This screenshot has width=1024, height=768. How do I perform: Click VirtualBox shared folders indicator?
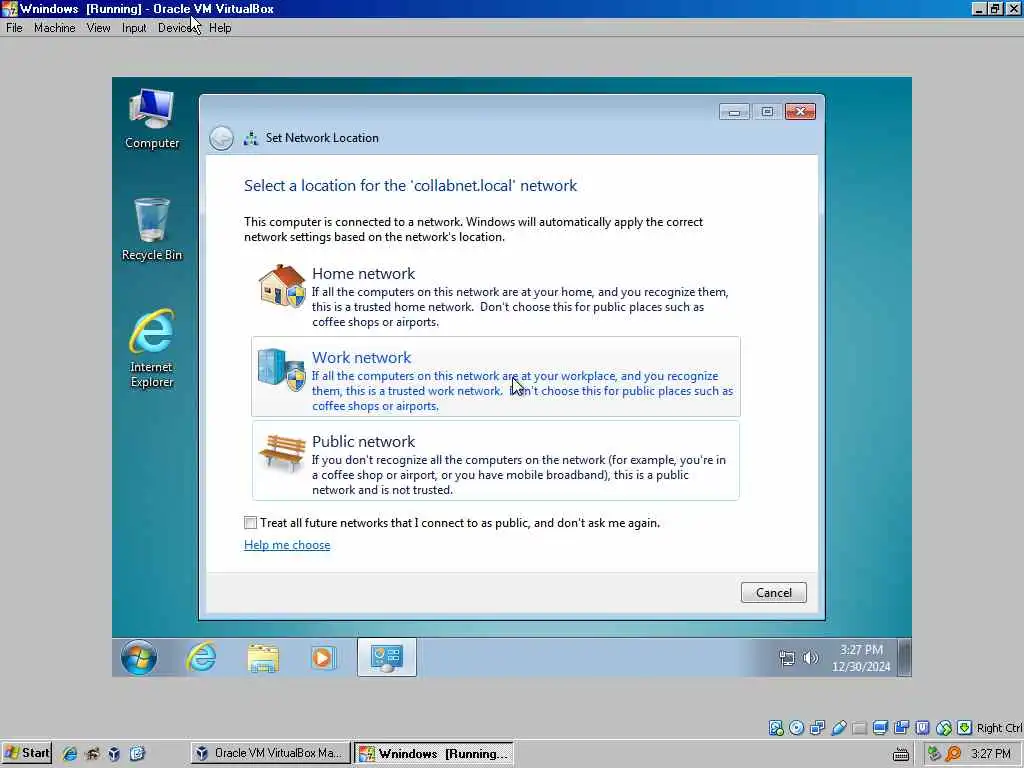[860, 728]
